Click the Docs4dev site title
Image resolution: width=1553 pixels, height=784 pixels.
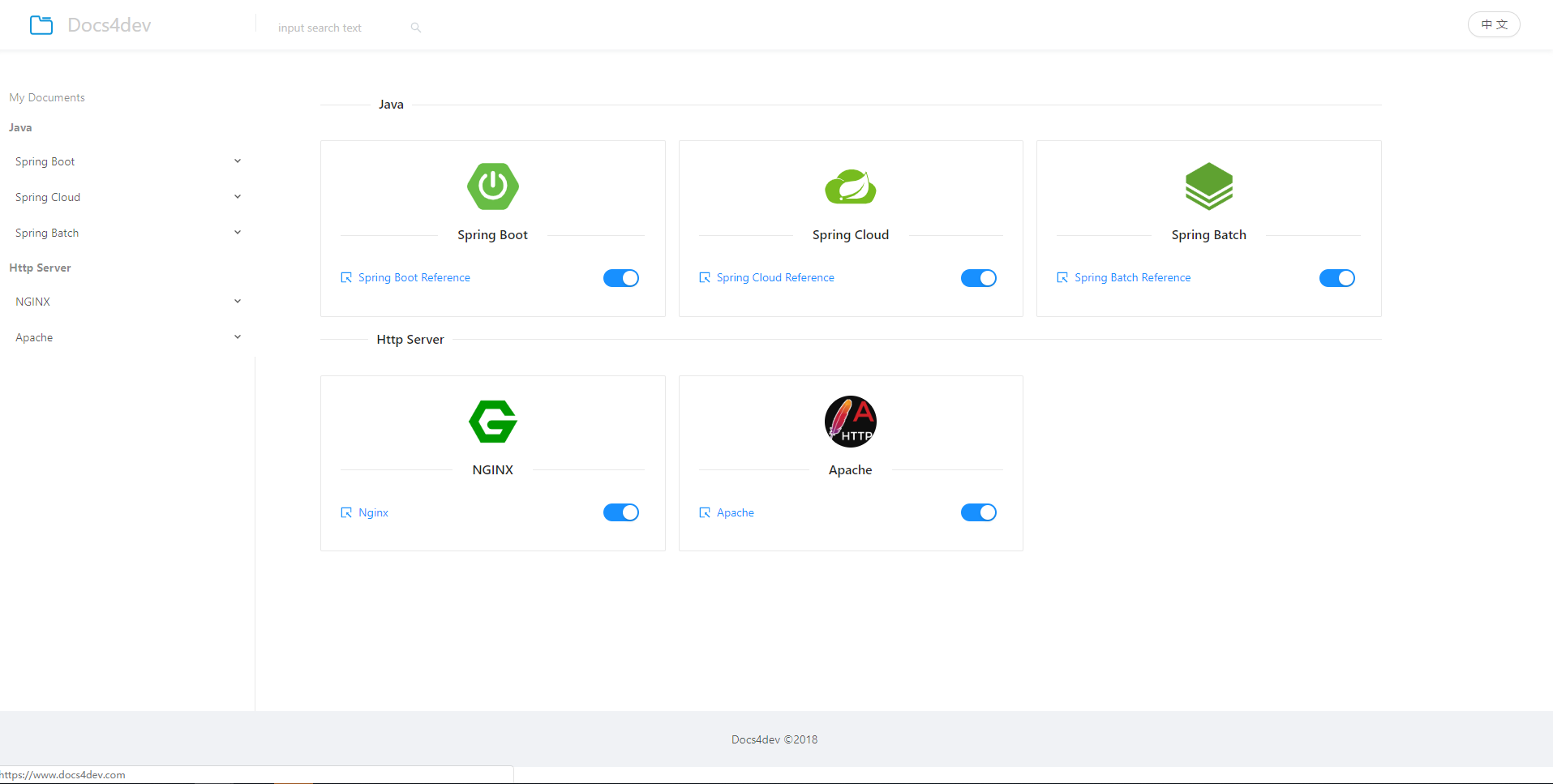109,25
